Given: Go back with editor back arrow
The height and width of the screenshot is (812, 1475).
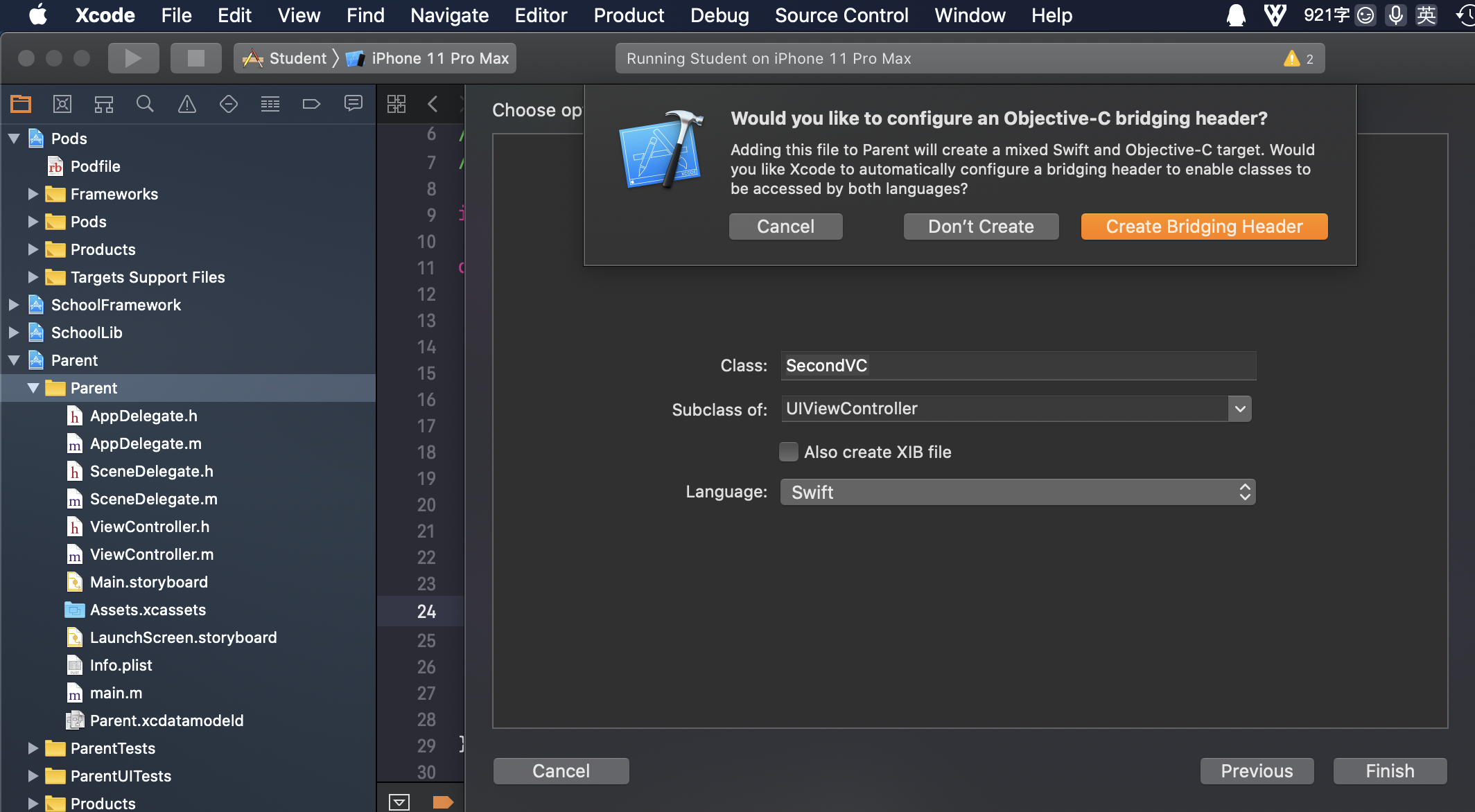Looking at the screenshot, I should pos(433,104).
